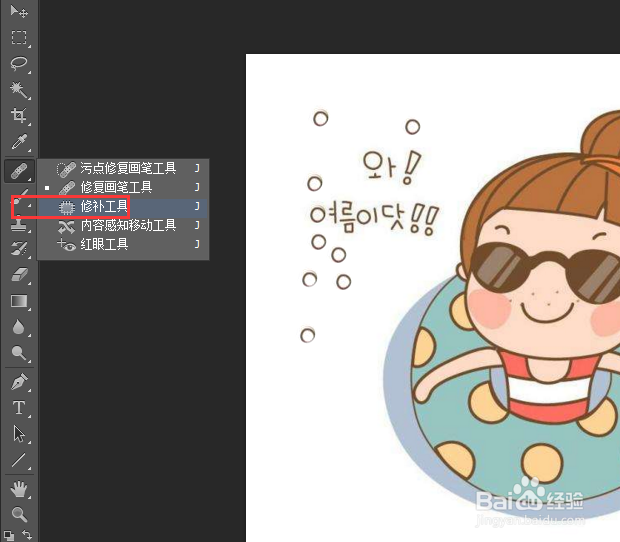Select the Path Selection arrow tool
620x542 pixels.
click(19, 434)
